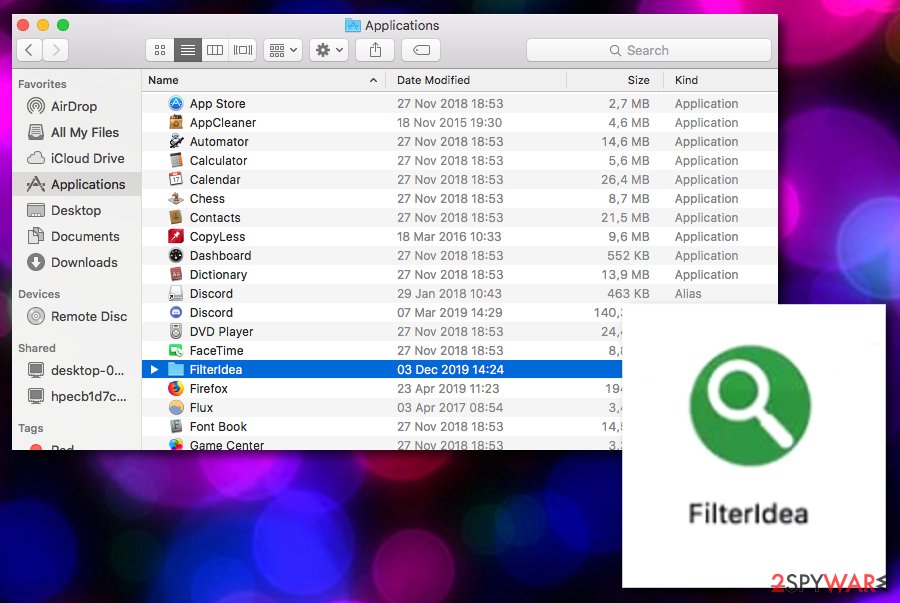Select the Font Book icon
This screenshot has width=900, height=603.
click(176, 426)
